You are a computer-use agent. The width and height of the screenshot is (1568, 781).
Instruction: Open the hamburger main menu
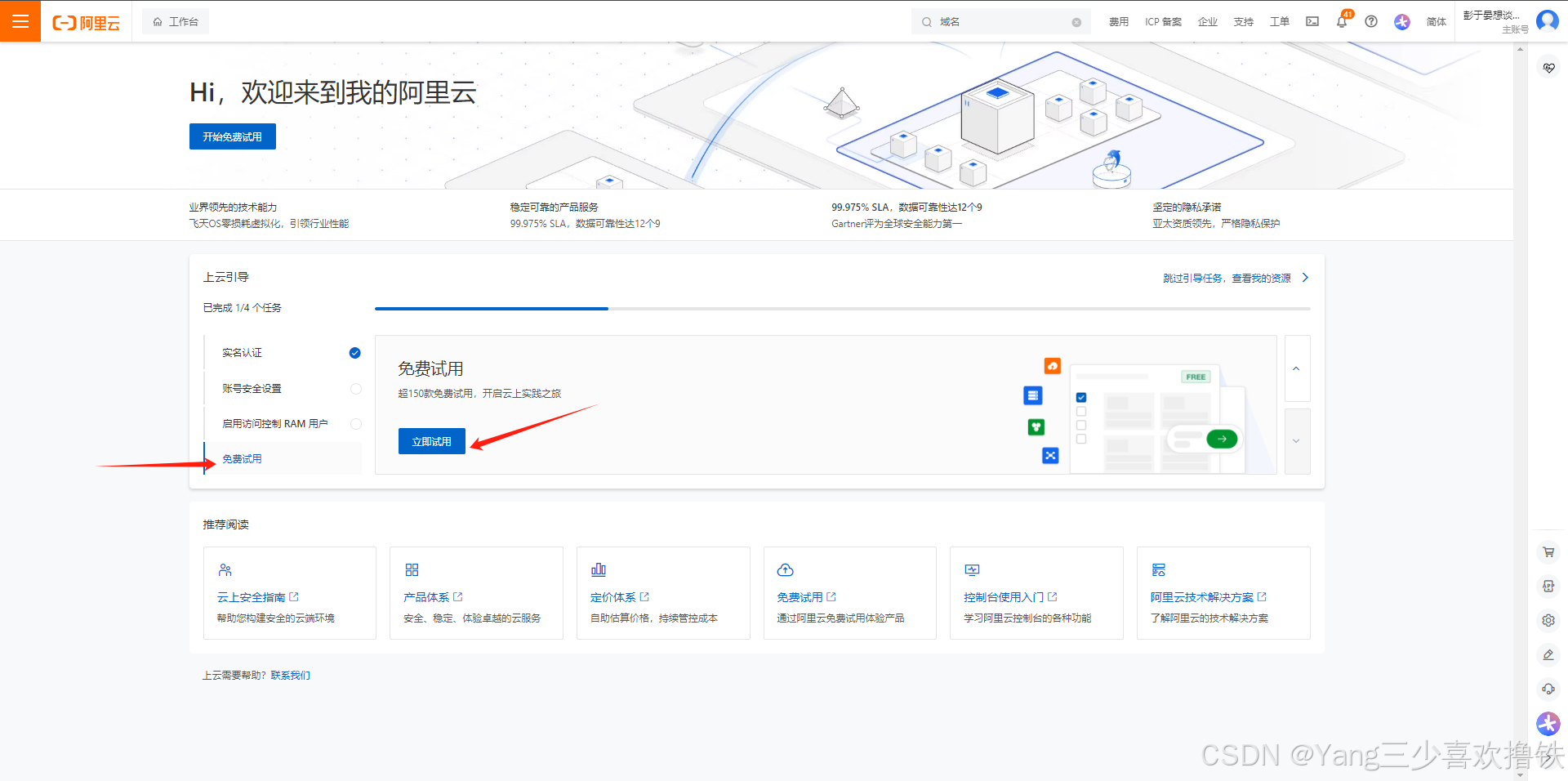(20, 21)
